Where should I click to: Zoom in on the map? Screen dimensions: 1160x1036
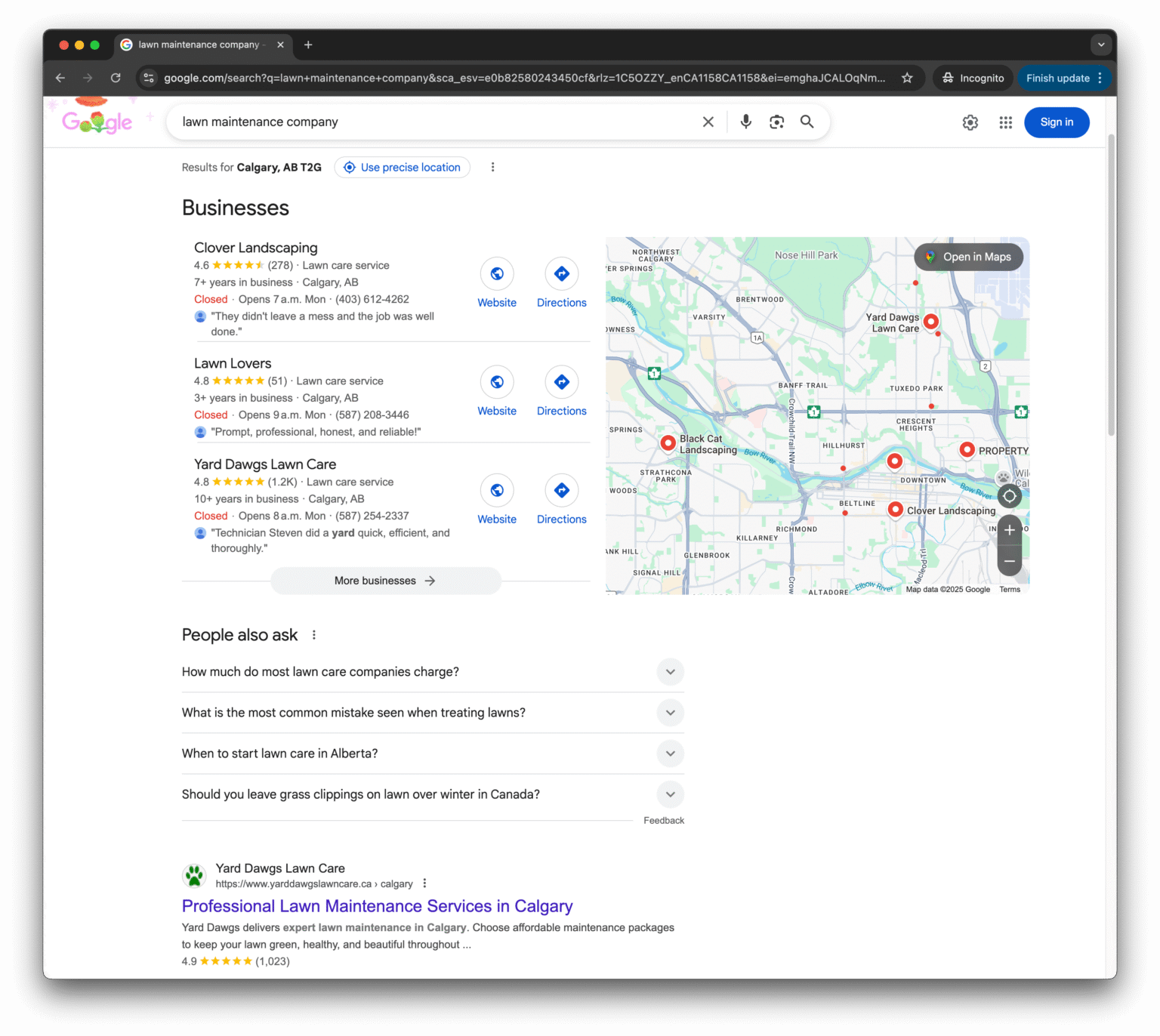point(1010,530)
